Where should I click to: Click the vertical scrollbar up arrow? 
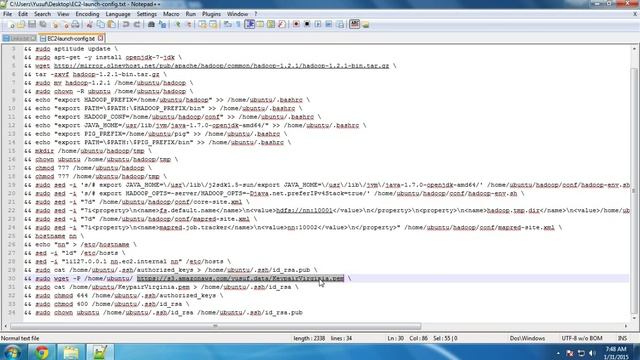click(634, 49)
